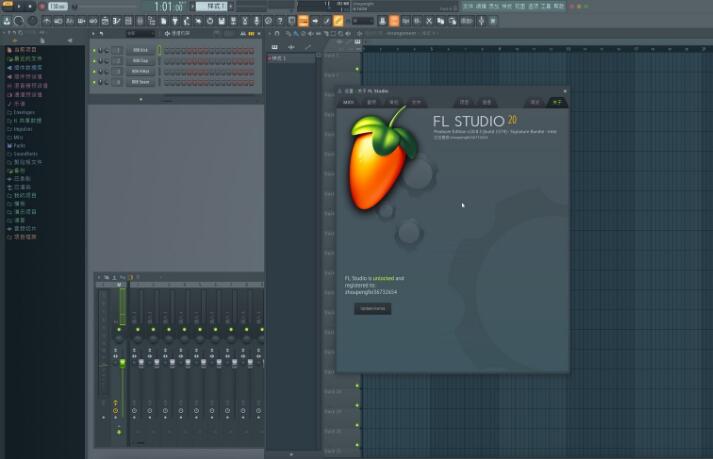Click the first browser item with document icon

21,50
